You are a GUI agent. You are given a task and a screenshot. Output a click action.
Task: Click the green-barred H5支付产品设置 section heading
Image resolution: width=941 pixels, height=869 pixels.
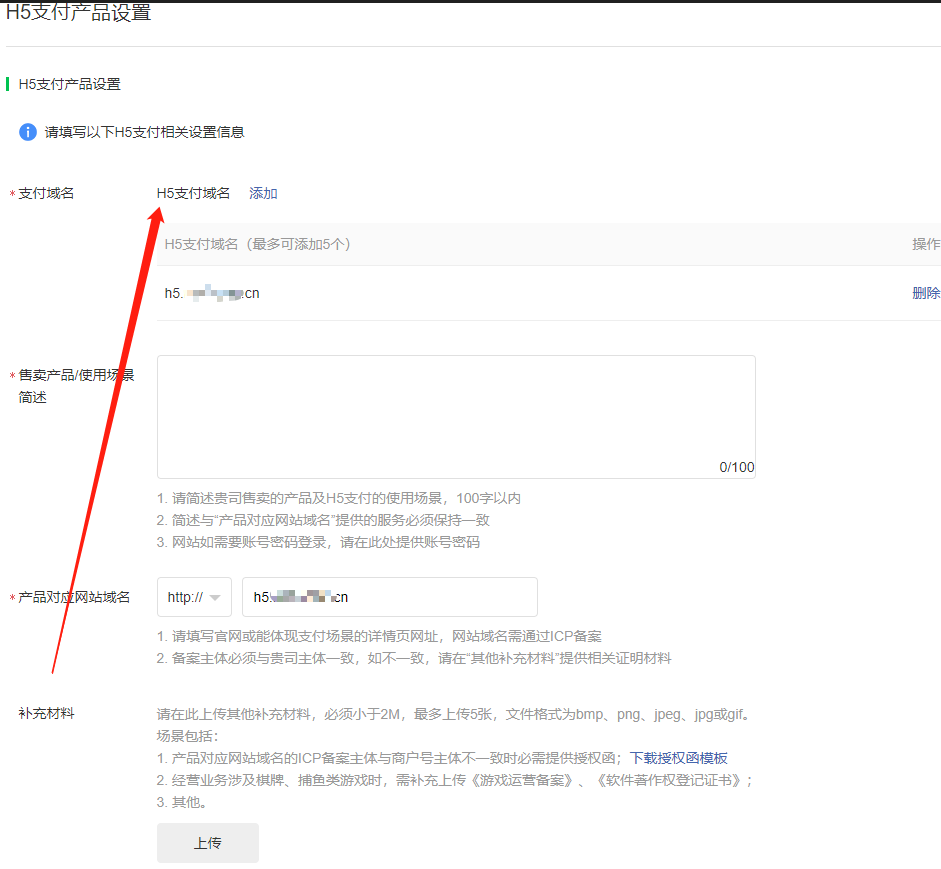69,84
